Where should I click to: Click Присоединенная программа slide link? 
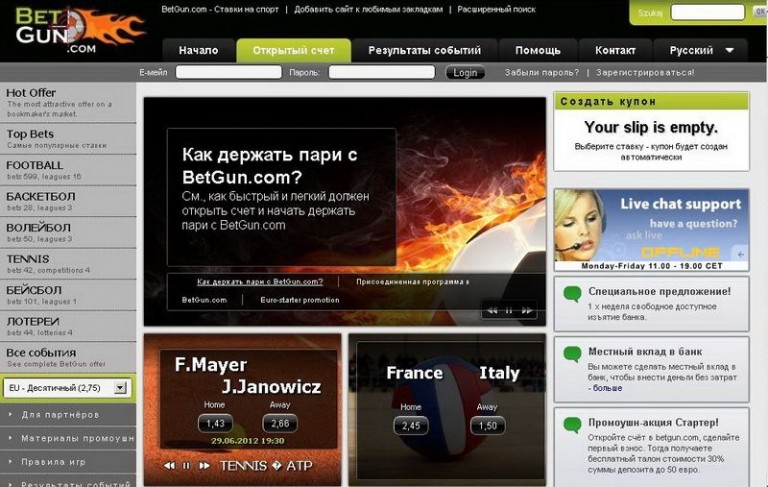[x=412, y=282]
